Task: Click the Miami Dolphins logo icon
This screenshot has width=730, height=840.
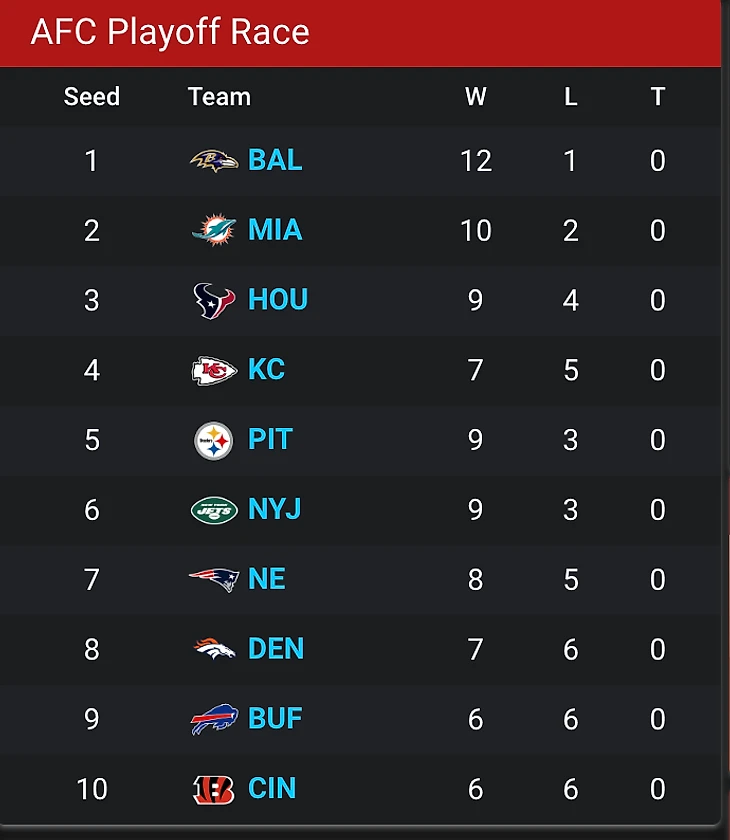Action: tap(214, 230)
